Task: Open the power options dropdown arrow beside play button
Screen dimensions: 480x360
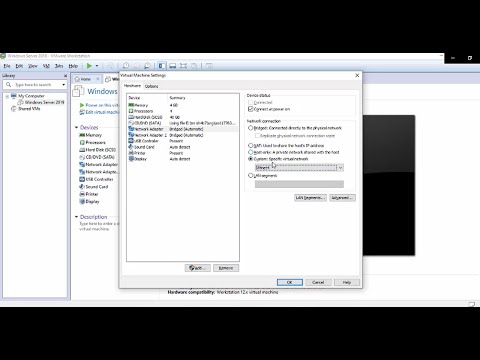Action: [x=97, y=66]
